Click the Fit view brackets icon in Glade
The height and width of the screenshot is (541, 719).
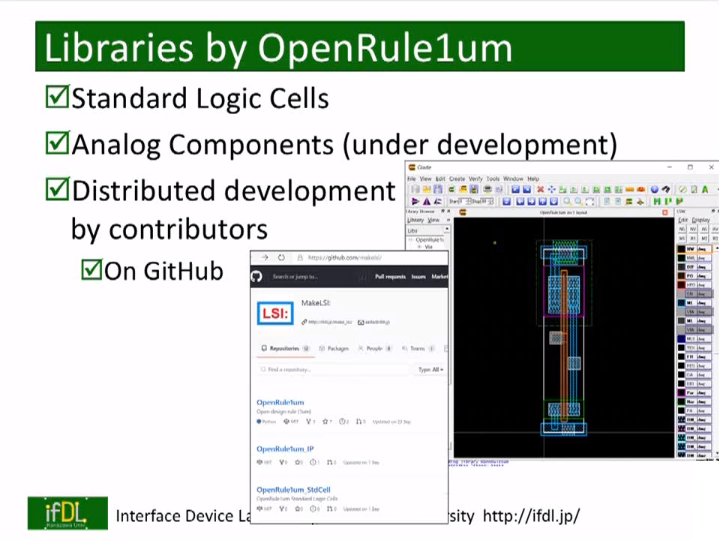pos(590,201)
